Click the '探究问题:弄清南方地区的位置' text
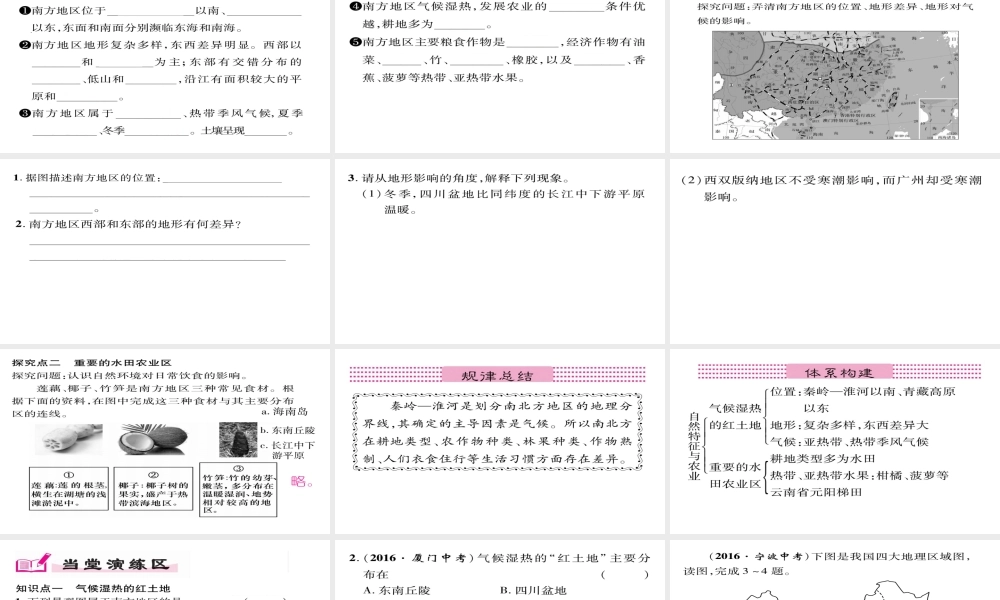Image resolution: width=1000 pixels, height=600 pixels. 835,13
